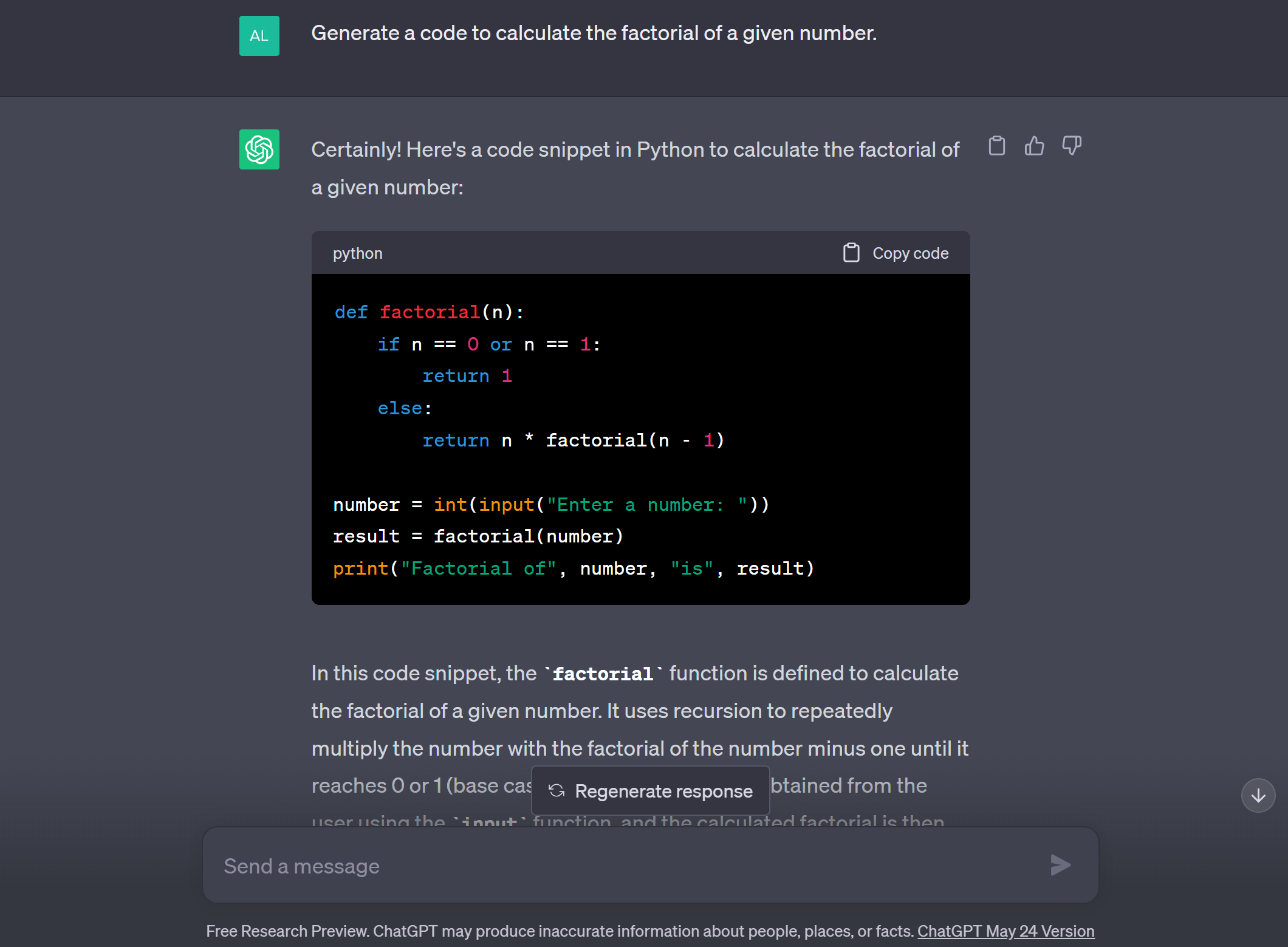
Task: Click the print 'Factorial of' code line
Action: 574,569
